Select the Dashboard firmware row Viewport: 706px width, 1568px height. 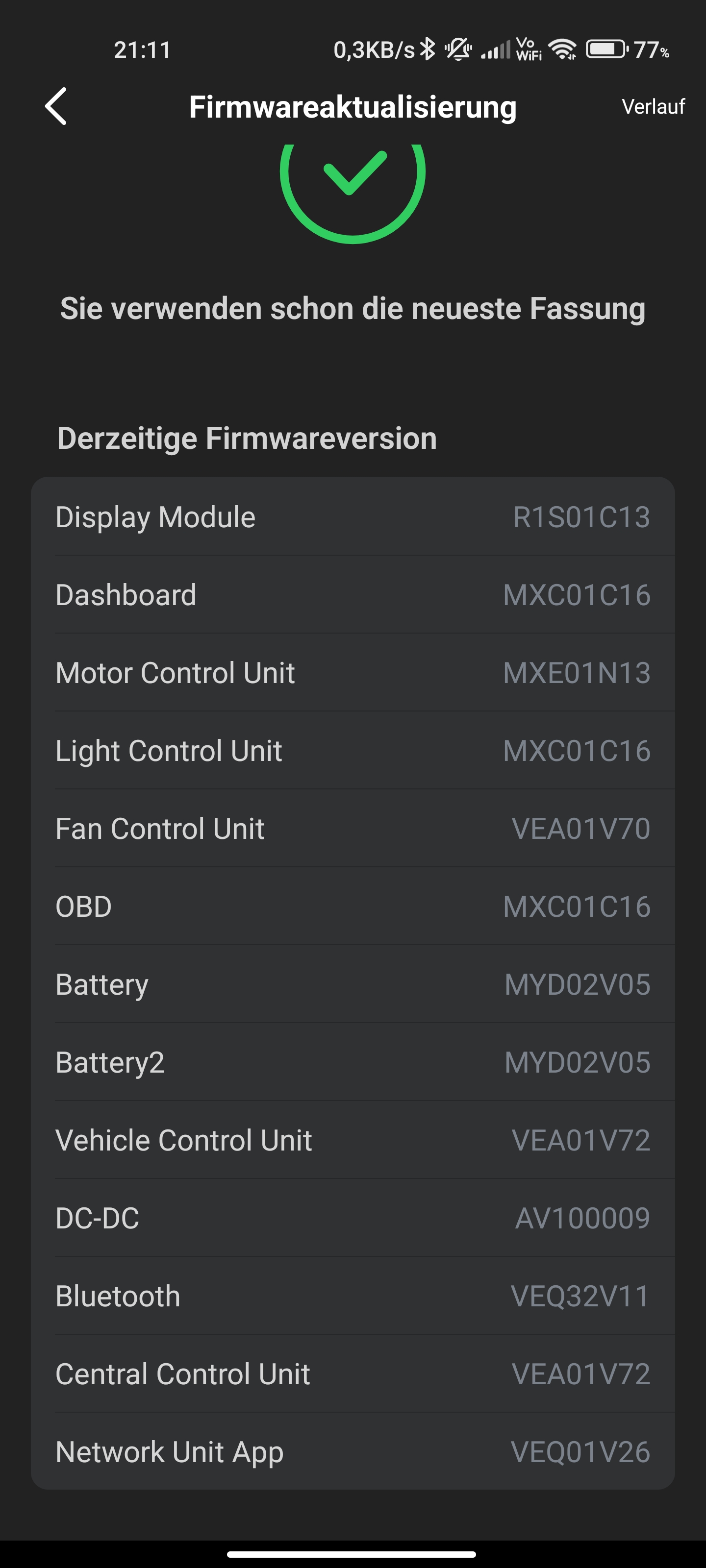tap(353, 595)
